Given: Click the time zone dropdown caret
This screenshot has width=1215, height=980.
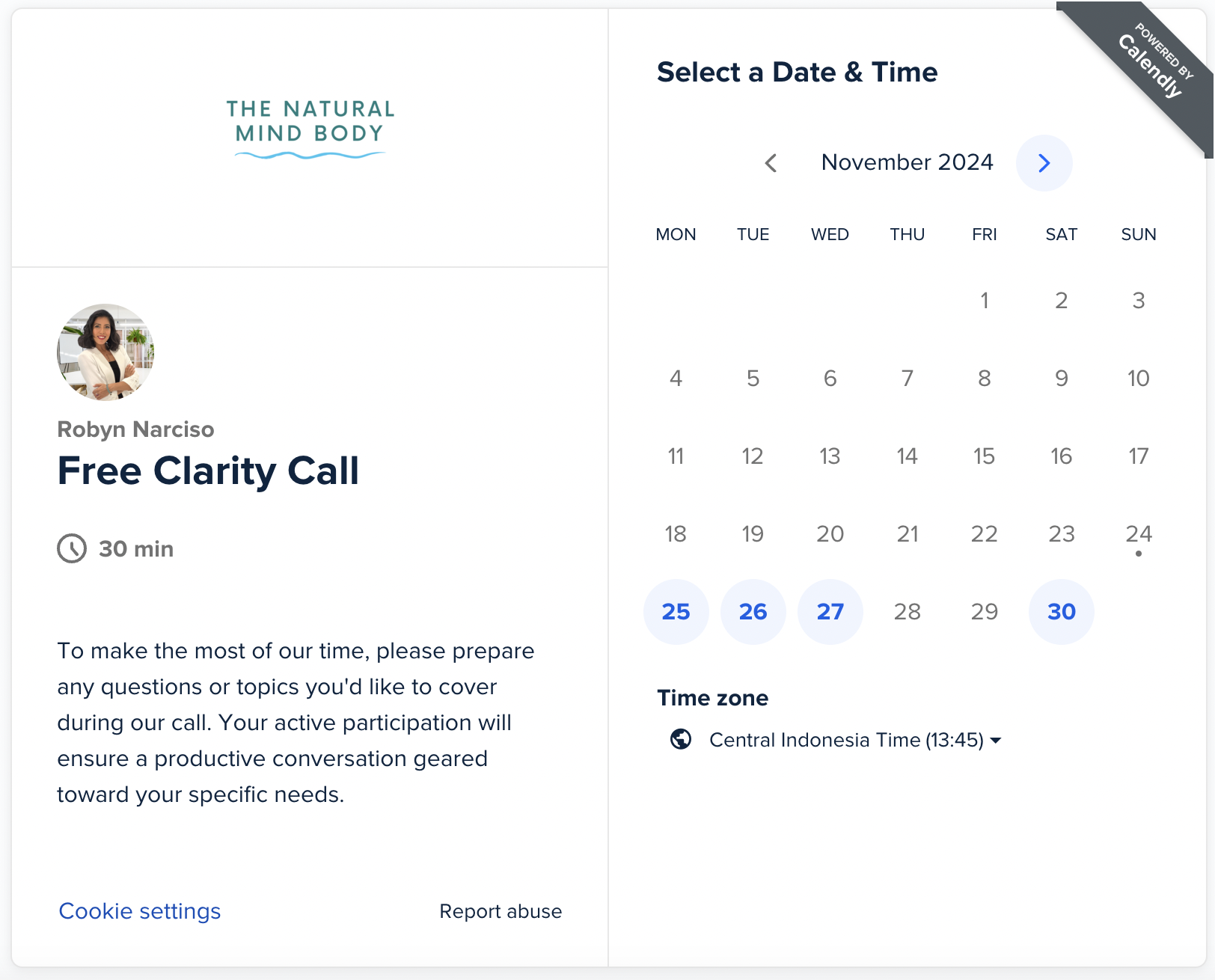Looking at the screenshot, I should pos(996,741).
